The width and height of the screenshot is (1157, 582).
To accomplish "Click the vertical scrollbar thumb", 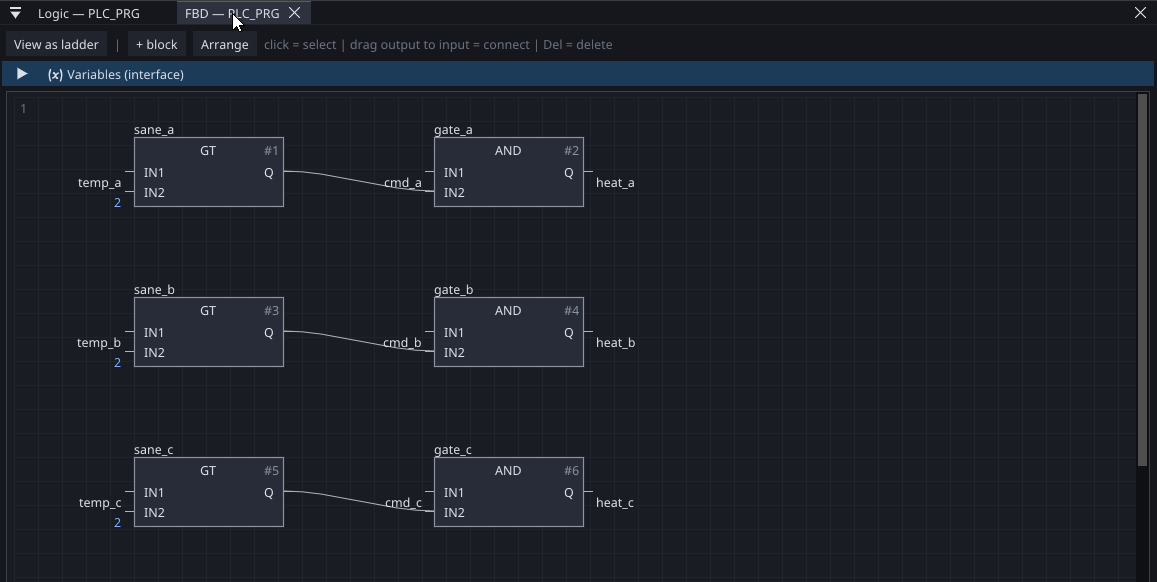I will pos(1143,280).
